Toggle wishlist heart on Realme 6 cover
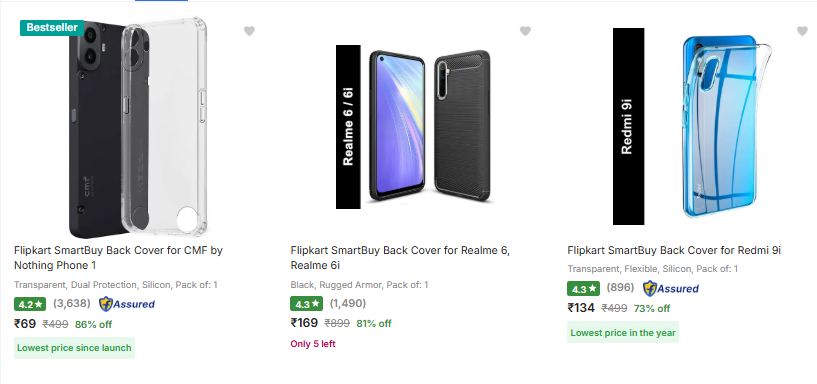 click(x=525, y=31)
